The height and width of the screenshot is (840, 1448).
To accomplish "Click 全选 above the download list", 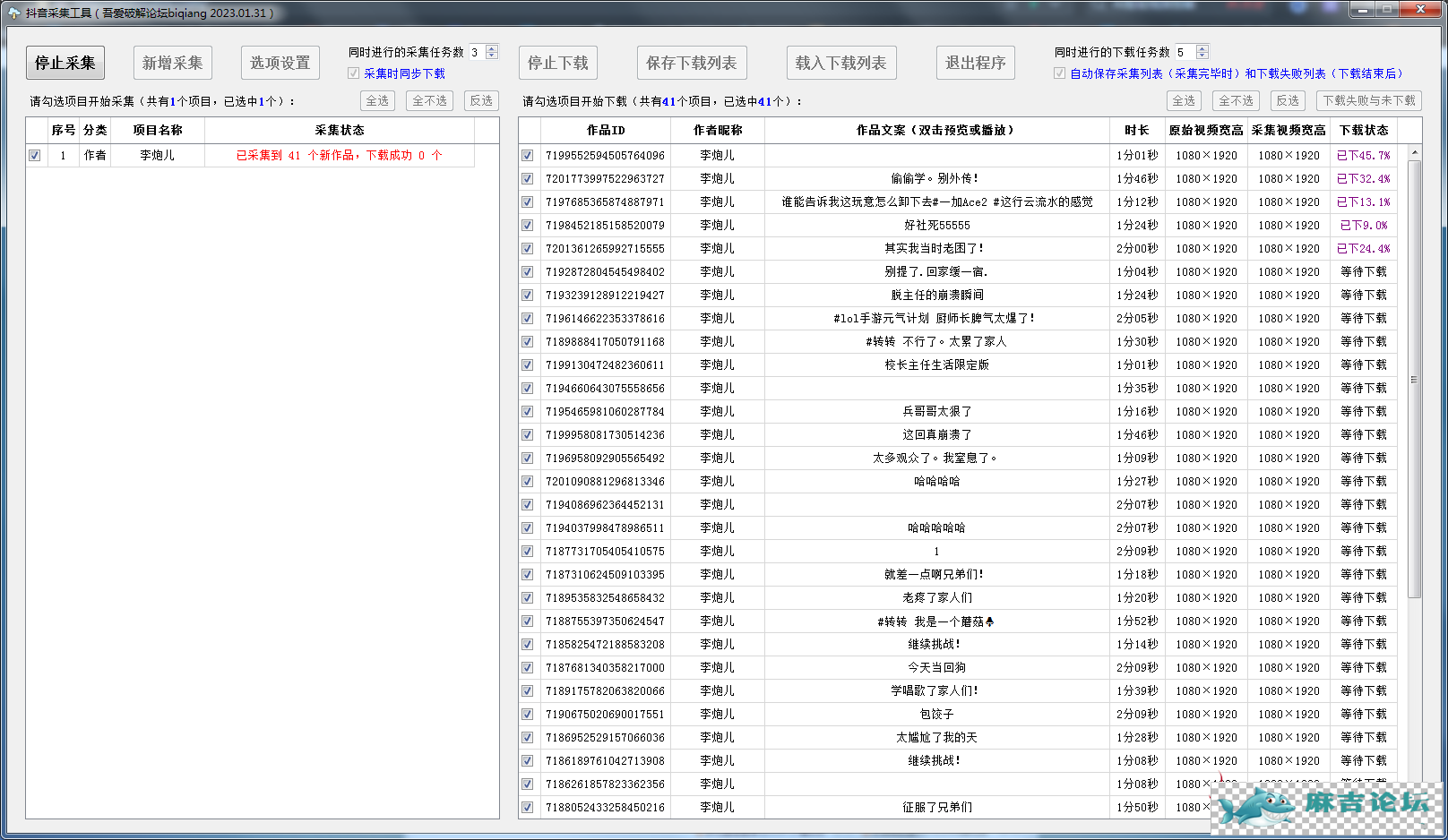I will [x=1185, y=101].
